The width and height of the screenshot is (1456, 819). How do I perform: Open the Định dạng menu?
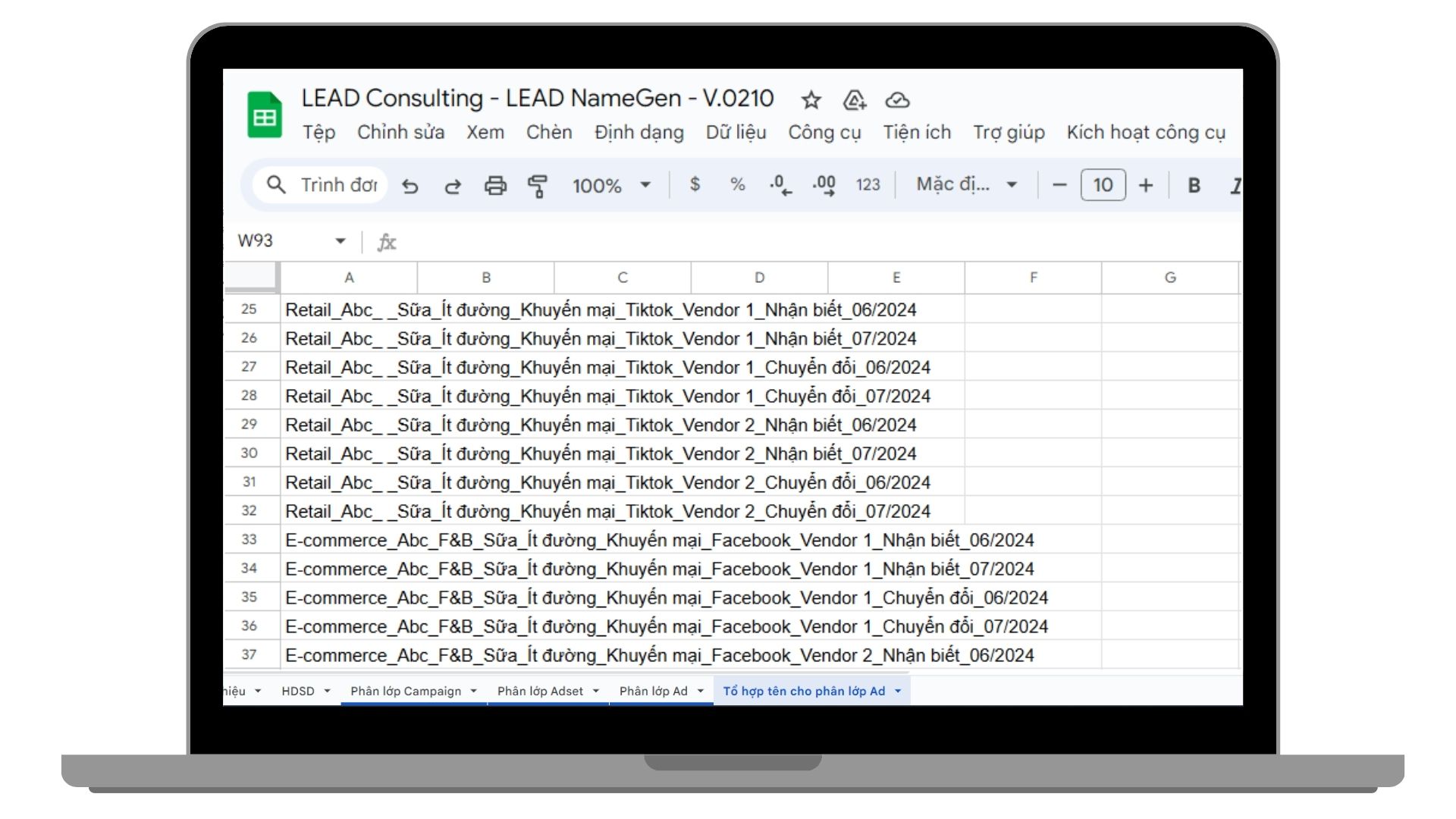[x=639, y=133]
